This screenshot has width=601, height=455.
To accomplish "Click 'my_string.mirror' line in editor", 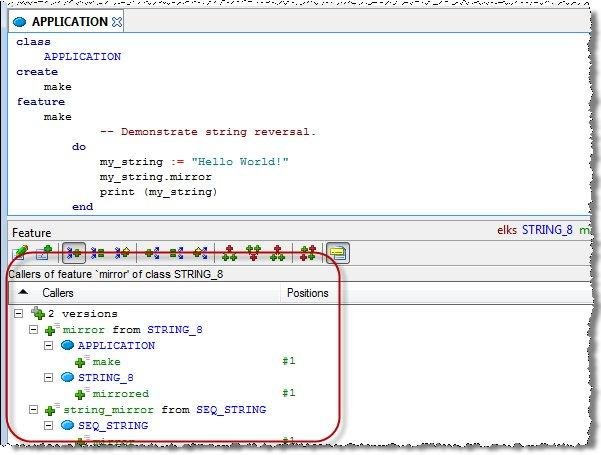I will 156,177.
